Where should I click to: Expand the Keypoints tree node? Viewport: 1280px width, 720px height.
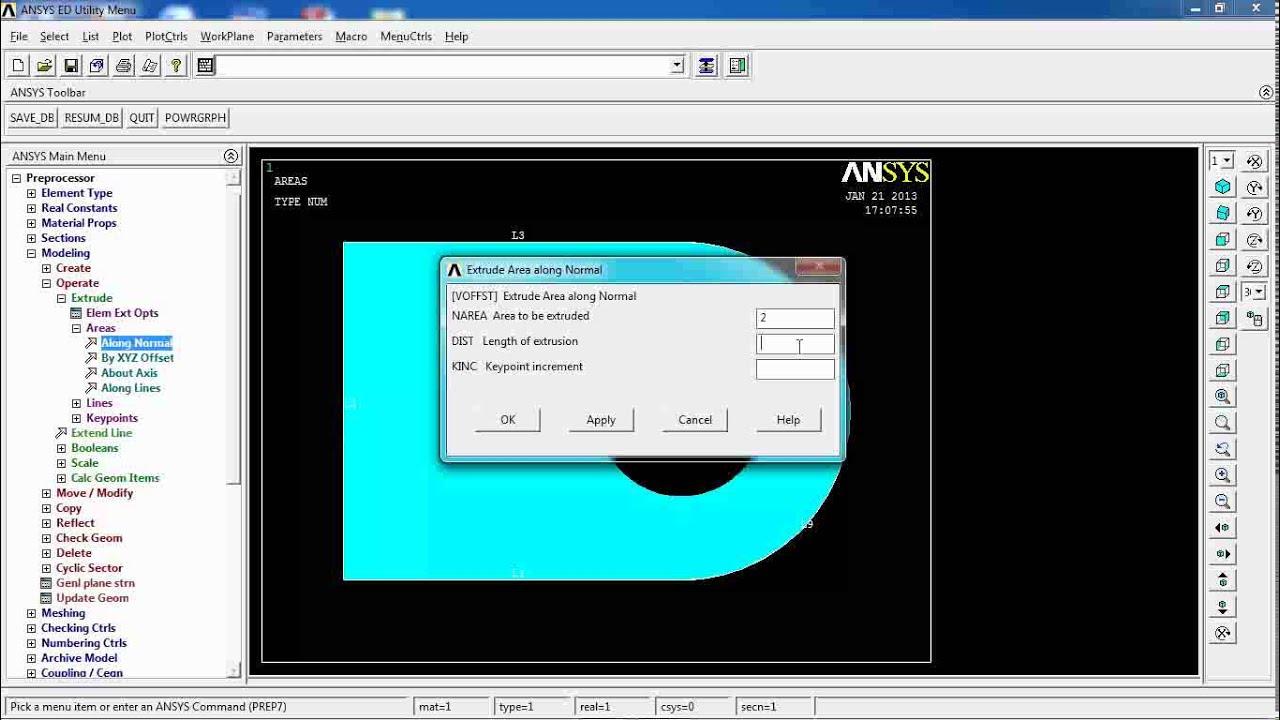point(76,418)
